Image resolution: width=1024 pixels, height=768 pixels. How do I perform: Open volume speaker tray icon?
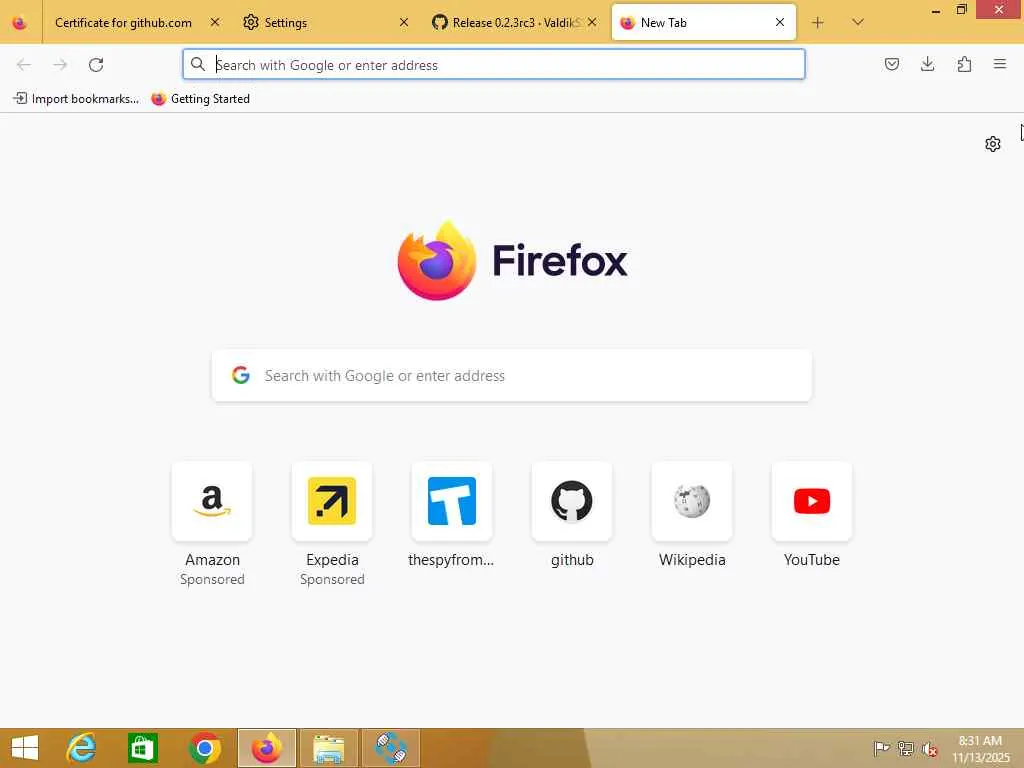coord(929,749)
